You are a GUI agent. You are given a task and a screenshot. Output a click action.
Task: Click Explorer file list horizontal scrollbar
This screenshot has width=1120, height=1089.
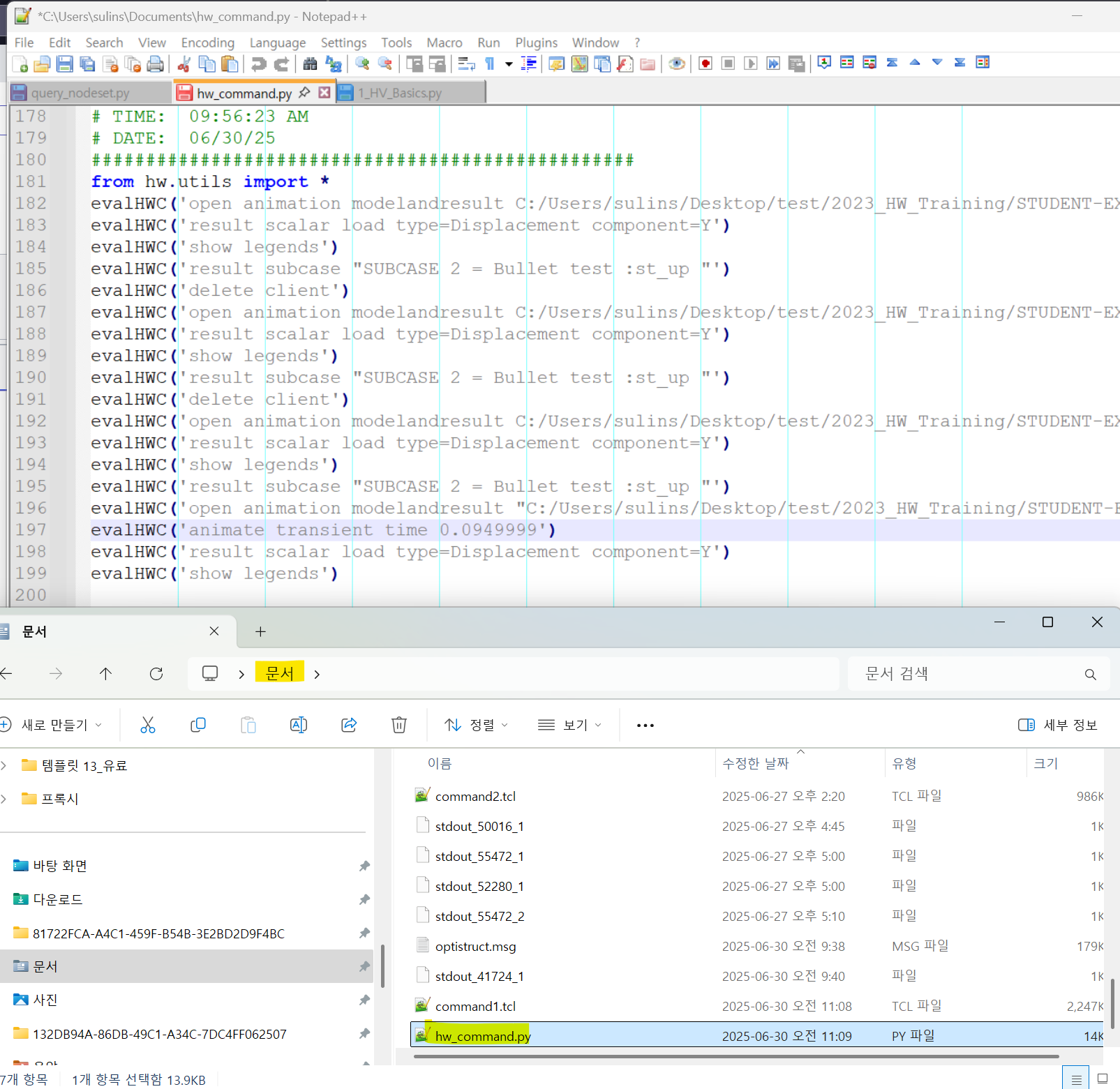click(x=736, y=1056)
